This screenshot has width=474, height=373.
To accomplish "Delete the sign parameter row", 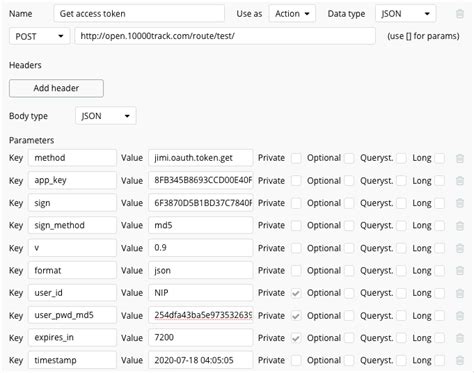I will click(x=460, y=203).
